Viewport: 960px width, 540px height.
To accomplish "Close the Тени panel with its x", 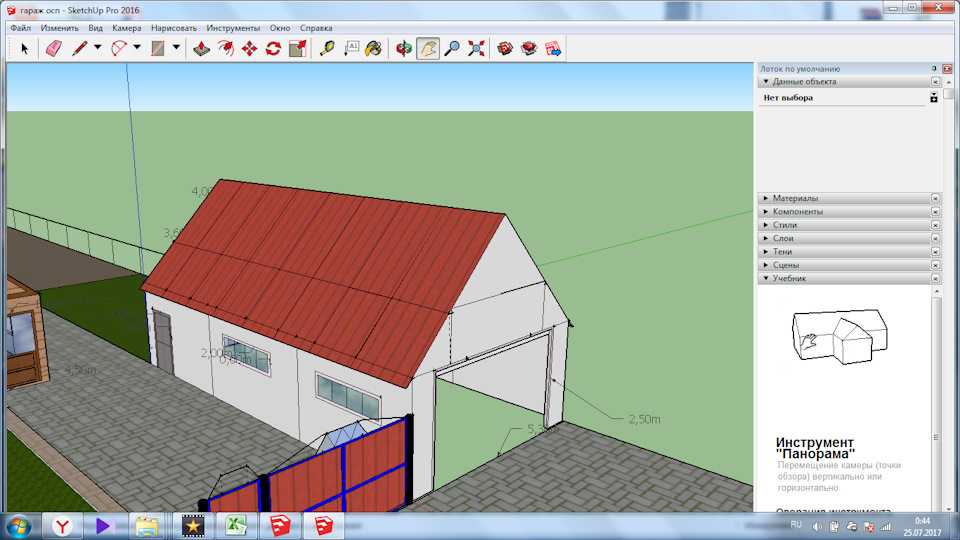I will pos(936,252).
